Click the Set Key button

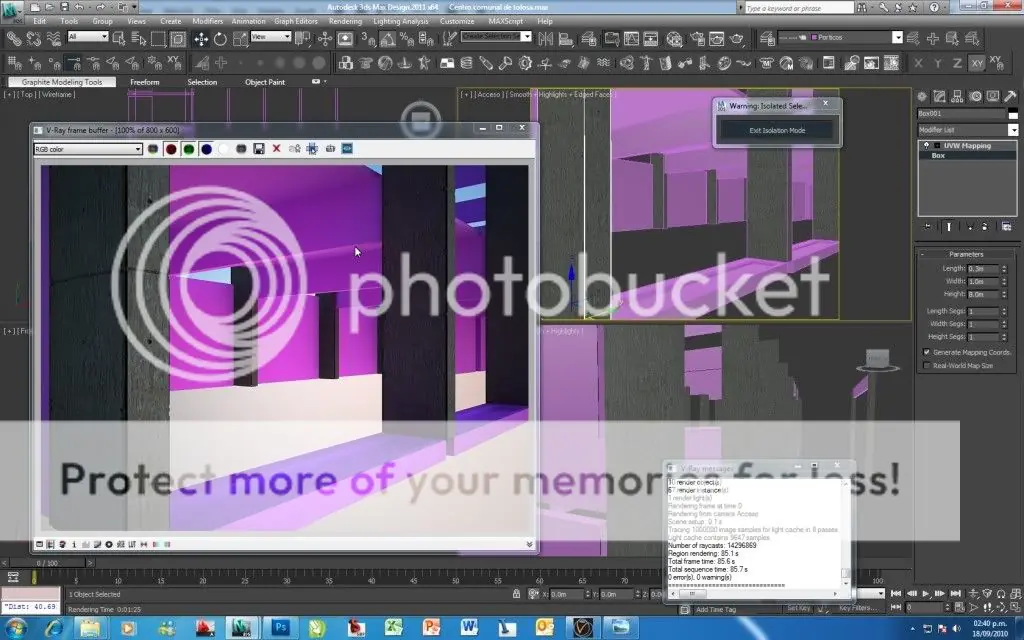pyautogui.click(x=798, y=608)
